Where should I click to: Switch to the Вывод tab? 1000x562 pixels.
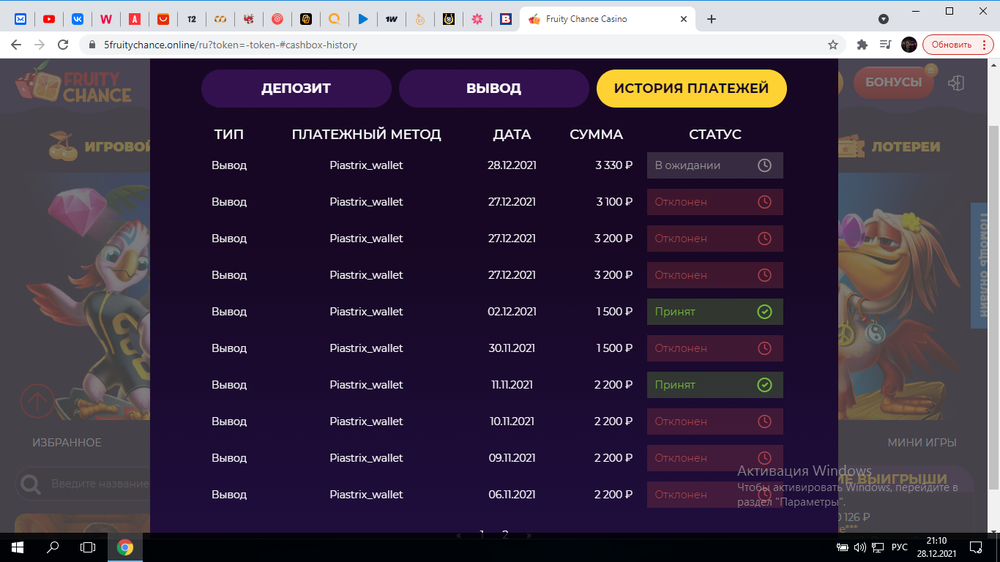[x=493, y=88]
